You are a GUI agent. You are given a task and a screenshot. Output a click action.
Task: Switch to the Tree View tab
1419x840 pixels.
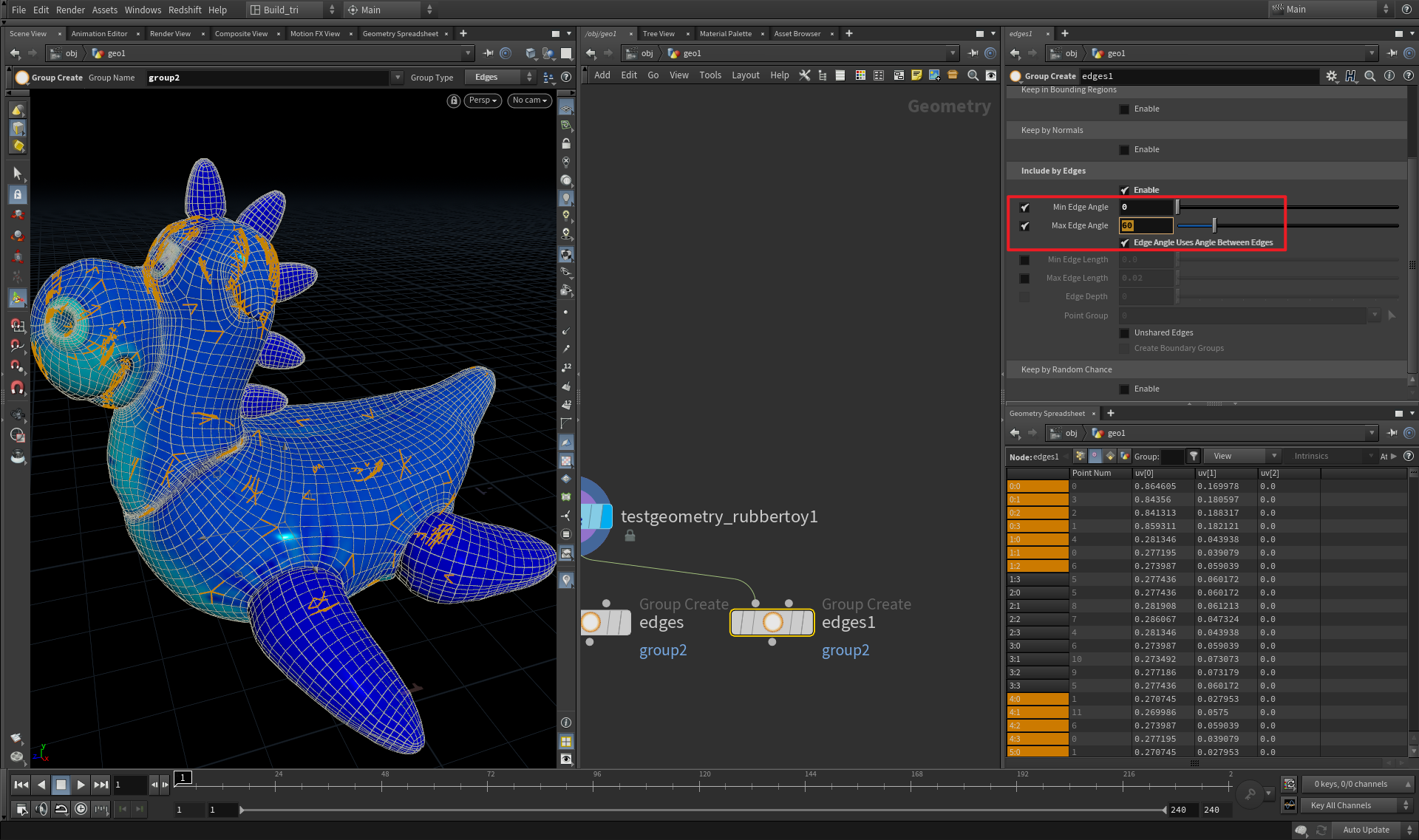[x=657, y=33]
